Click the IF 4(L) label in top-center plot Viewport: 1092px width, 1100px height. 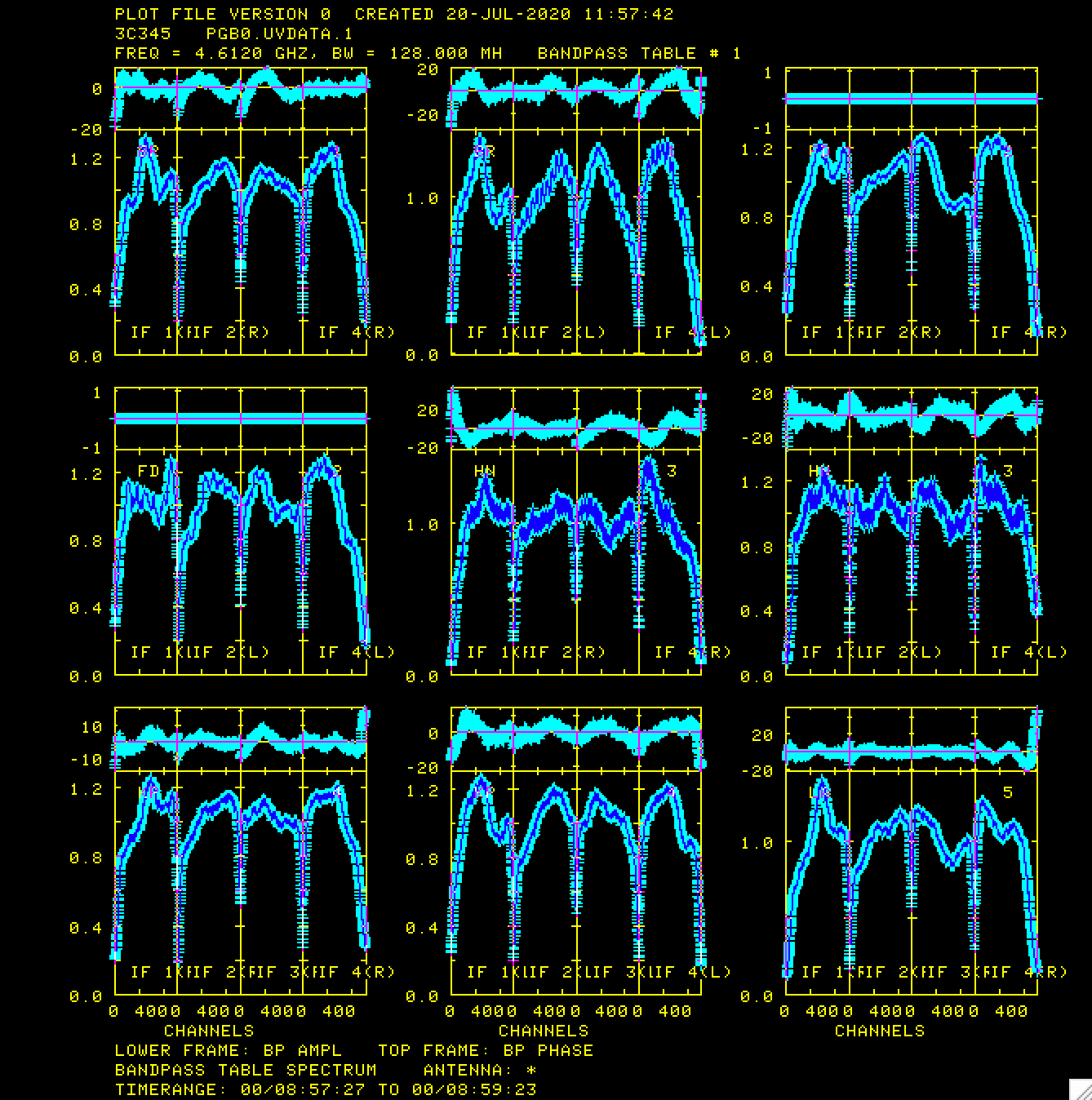[x=692, y=332]
